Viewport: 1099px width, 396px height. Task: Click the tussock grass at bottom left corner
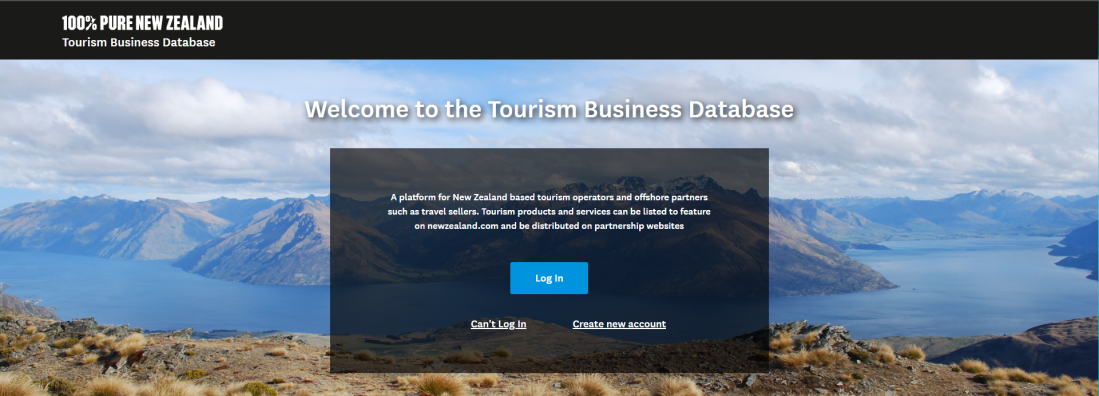tap(42, 378)
